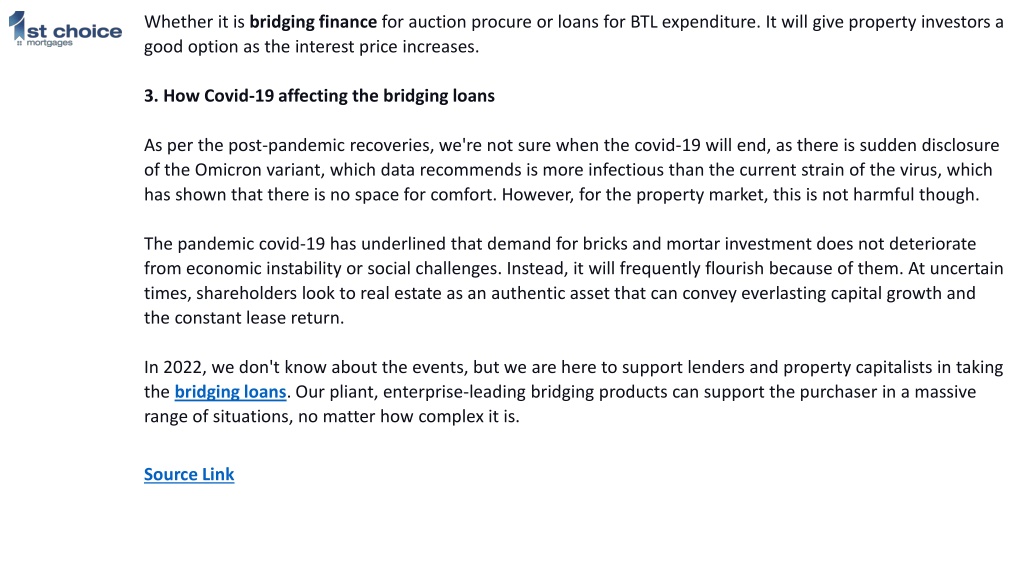Open the blue 'bridging loans' hyperlink
1024x576 pixels.
[x=231, y=392]
